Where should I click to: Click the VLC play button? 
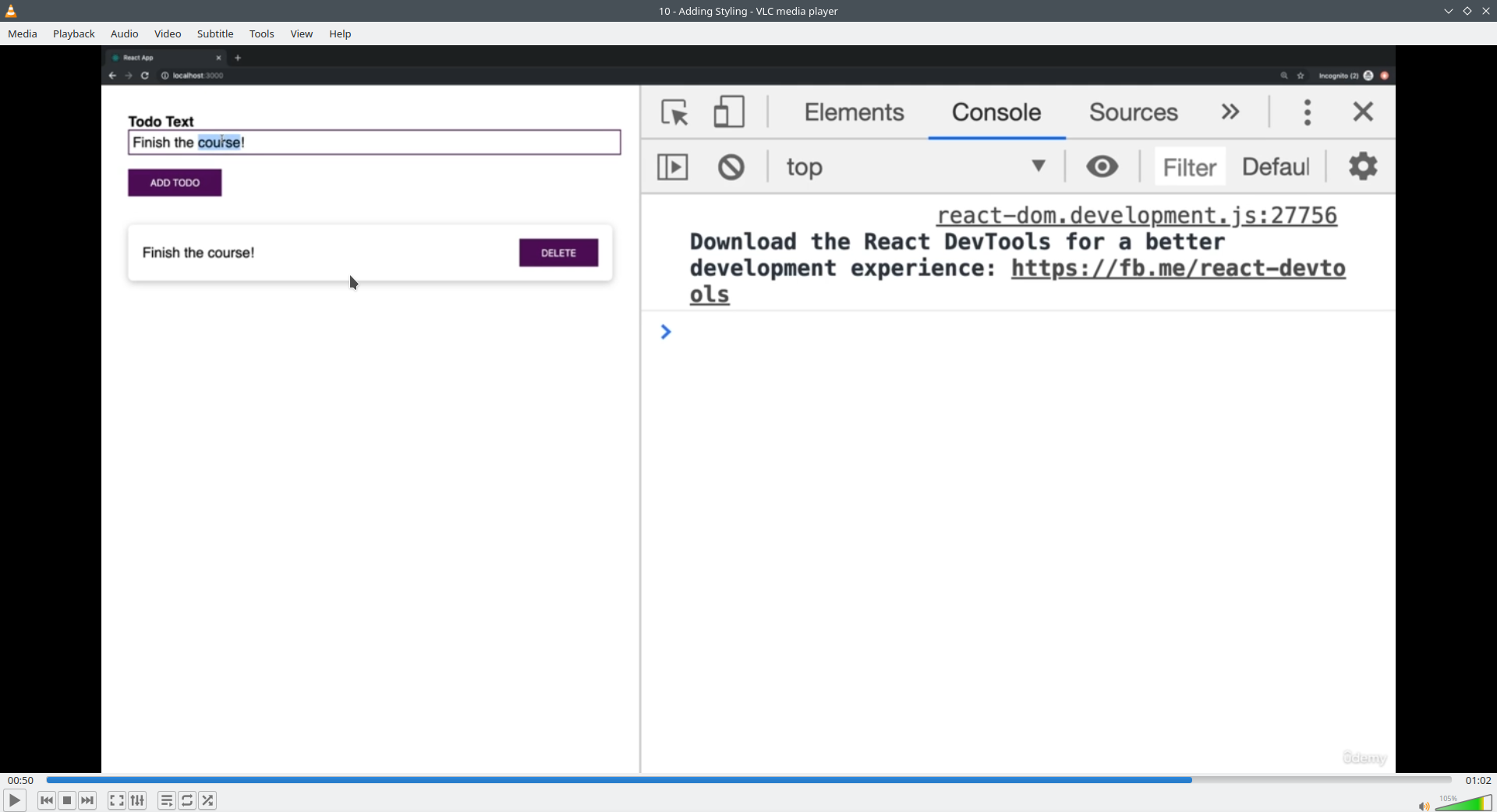[x=14, y=800]
